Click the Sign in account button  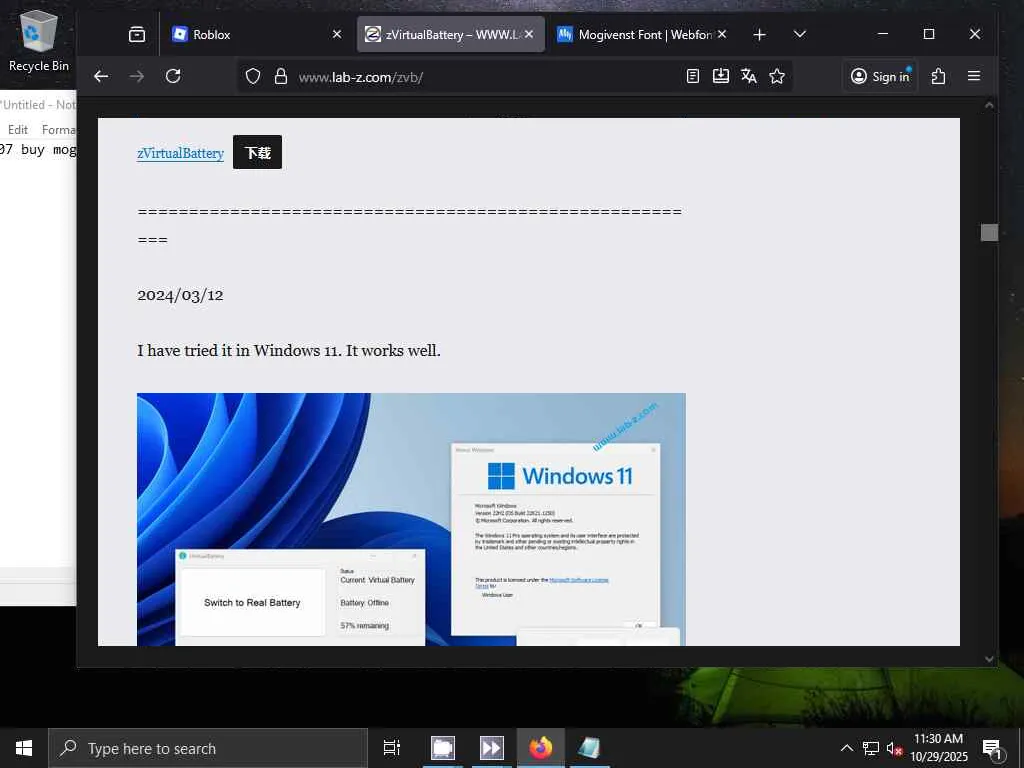click(x=880, y=76)
